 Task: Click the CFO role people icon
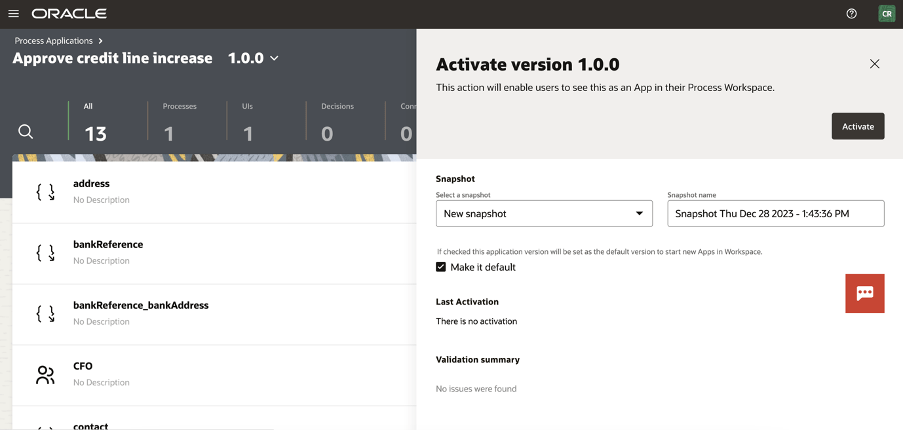[45, 375]
